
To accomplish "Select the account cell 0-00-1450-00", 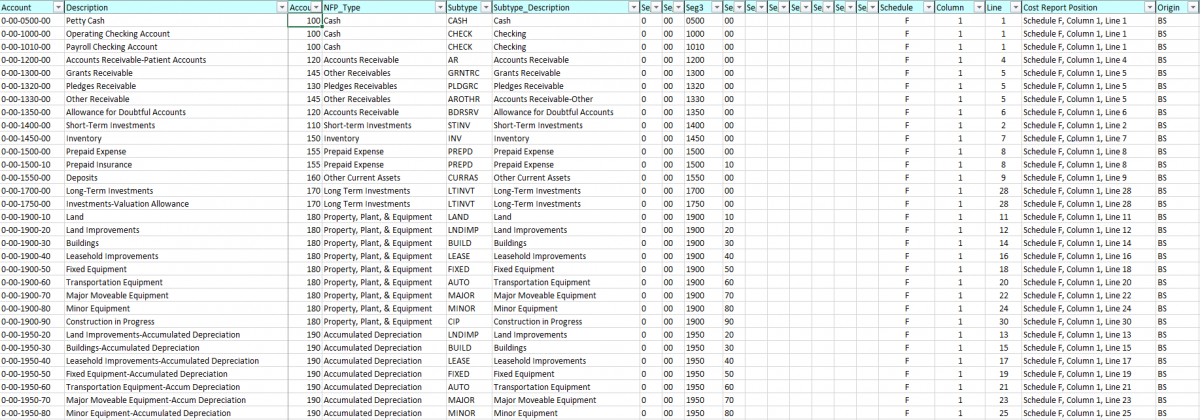I will (x=32, y=138).
